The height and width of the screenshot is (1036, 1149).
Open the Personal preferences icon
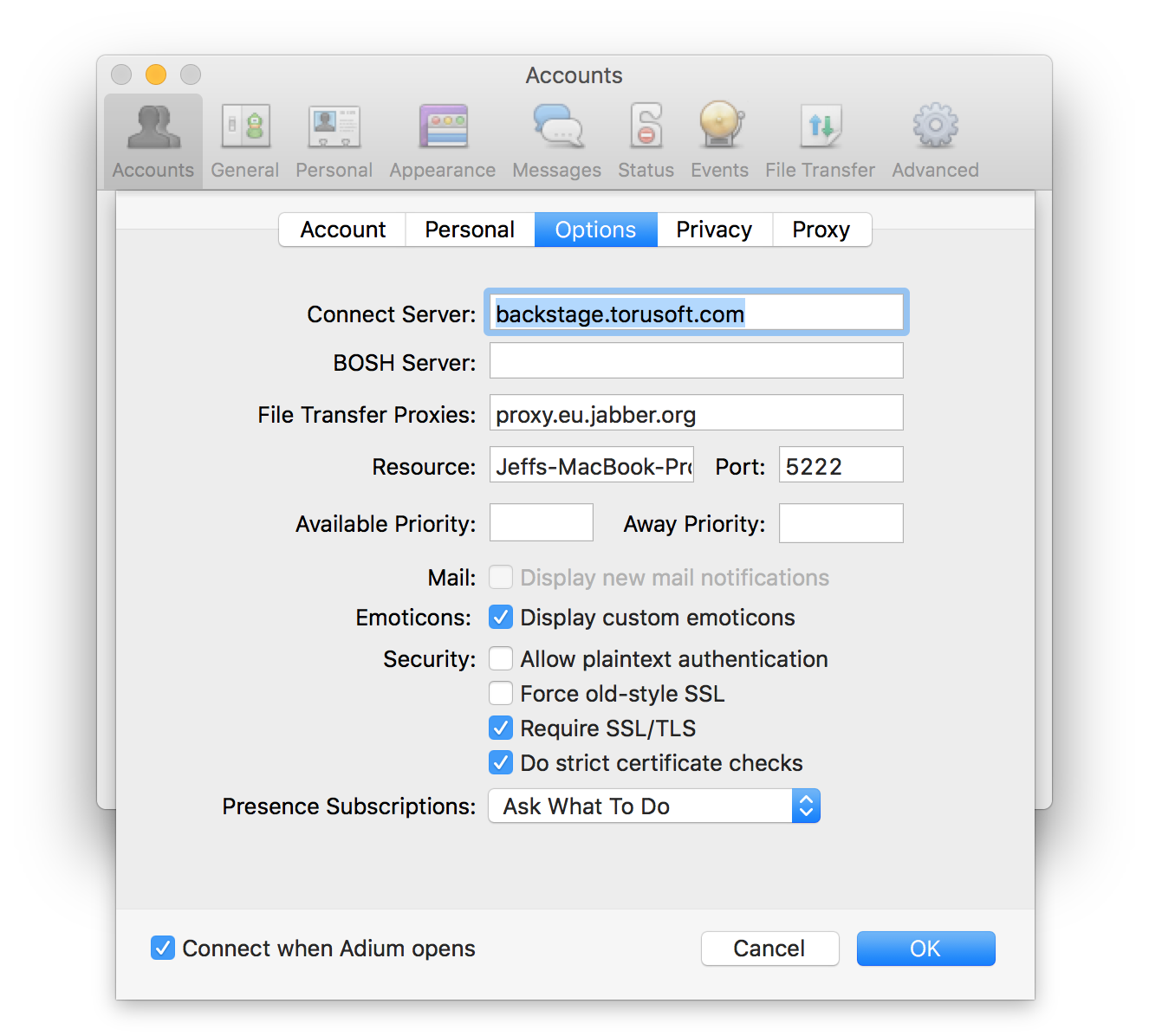[334, 137]
